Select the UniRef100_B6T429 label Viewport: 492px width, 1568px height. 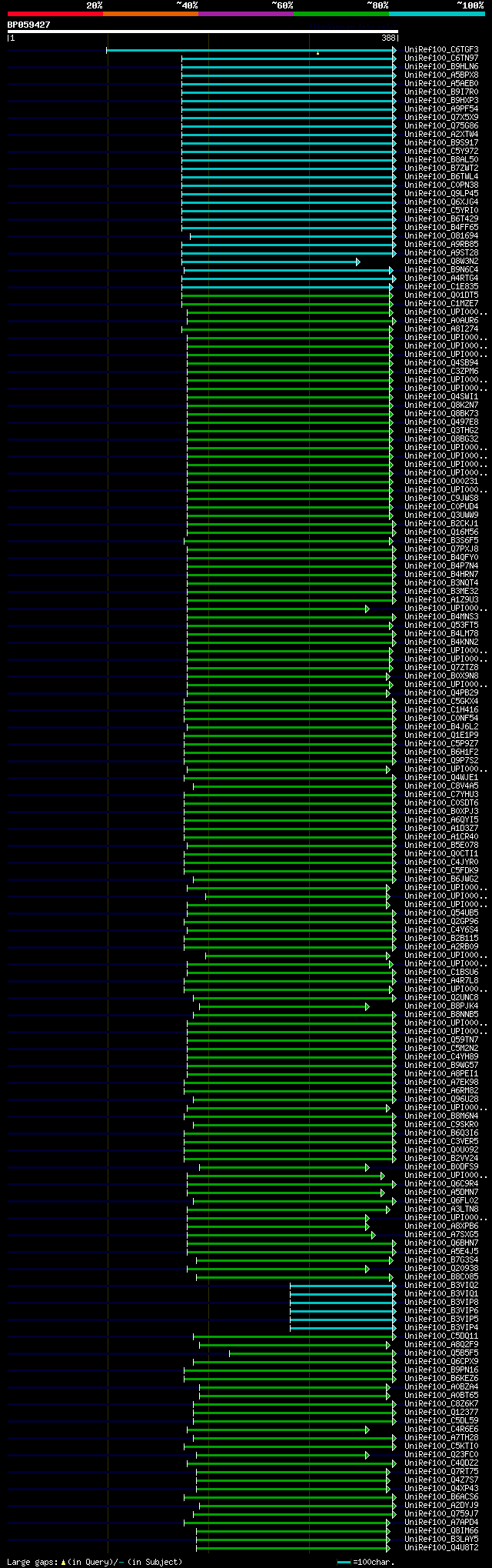(x=441, y=219)
